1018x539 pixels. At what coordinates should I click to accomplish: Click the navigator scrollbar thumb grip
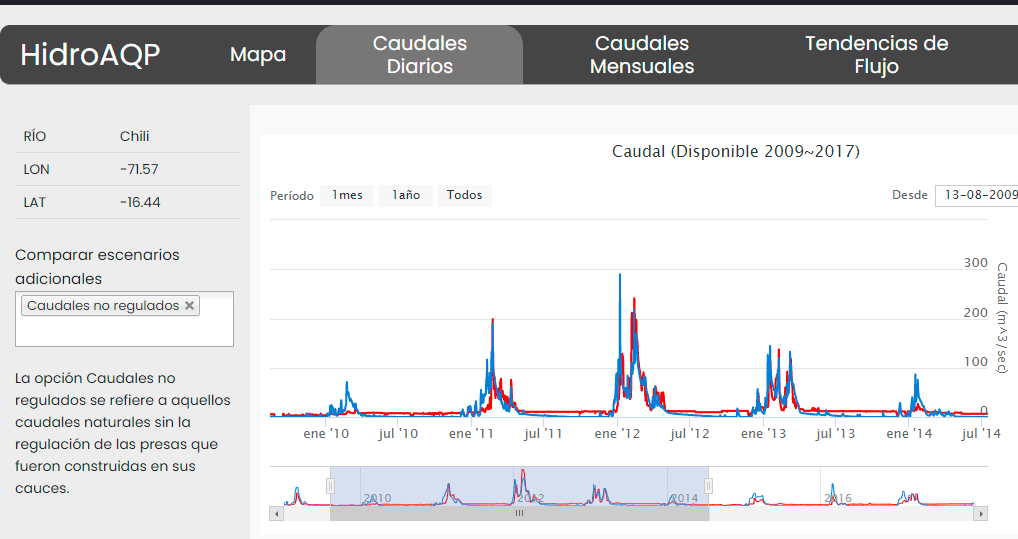coord(519,513)
